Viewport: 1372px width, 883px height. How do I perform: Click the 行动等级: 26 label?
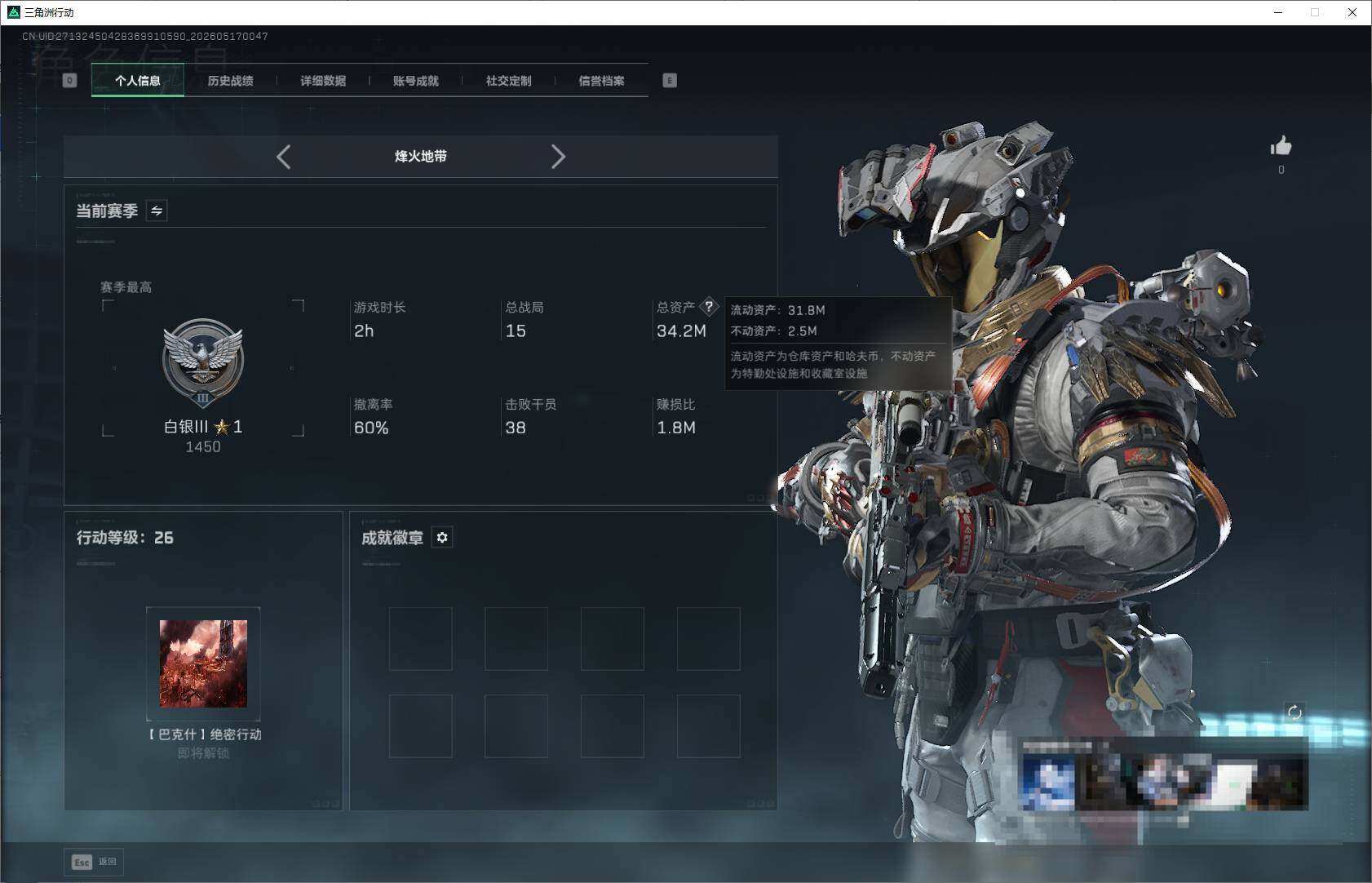[125, 538]
